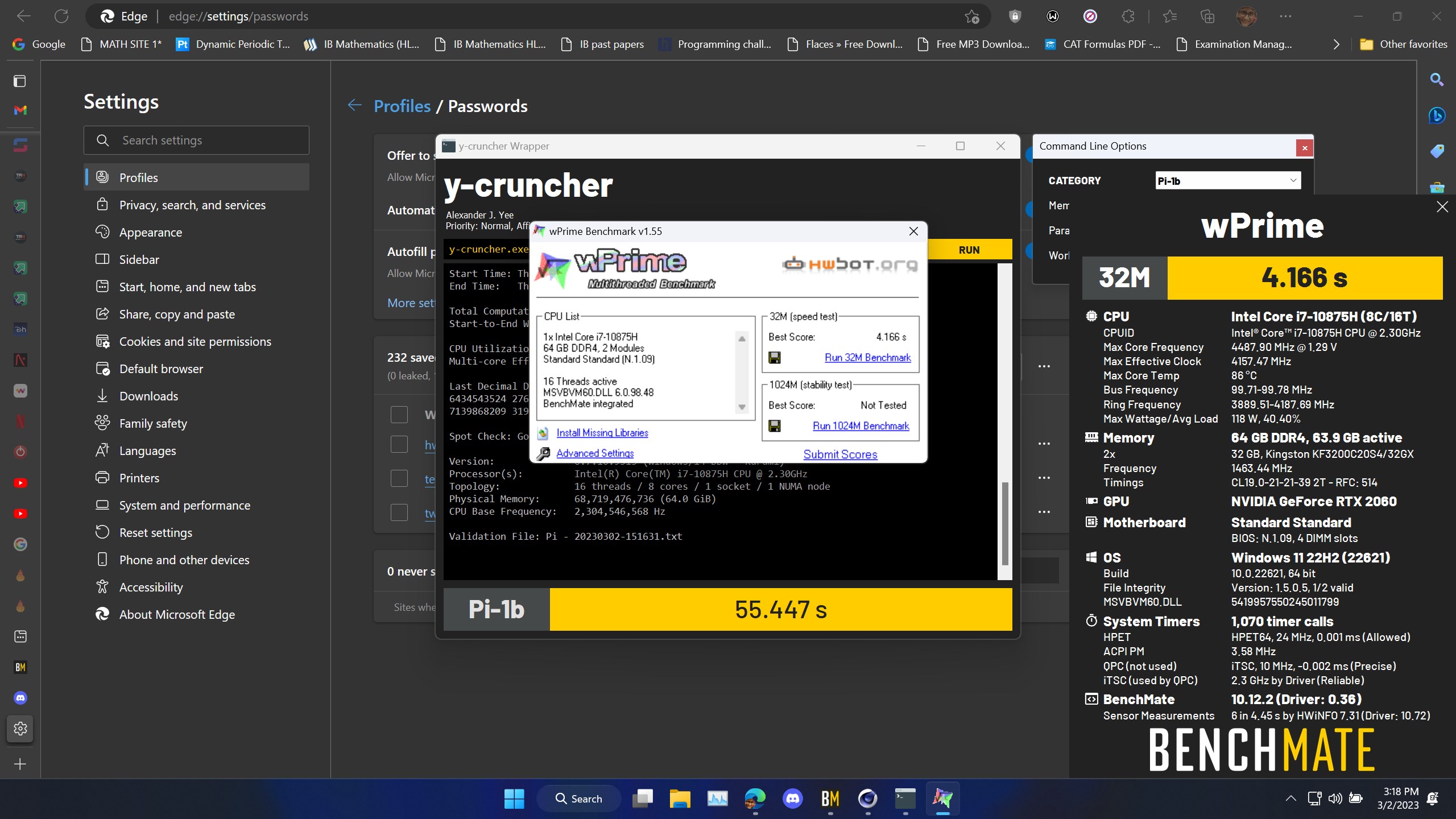Click the browser back arrow

click(x=24, y=16)
